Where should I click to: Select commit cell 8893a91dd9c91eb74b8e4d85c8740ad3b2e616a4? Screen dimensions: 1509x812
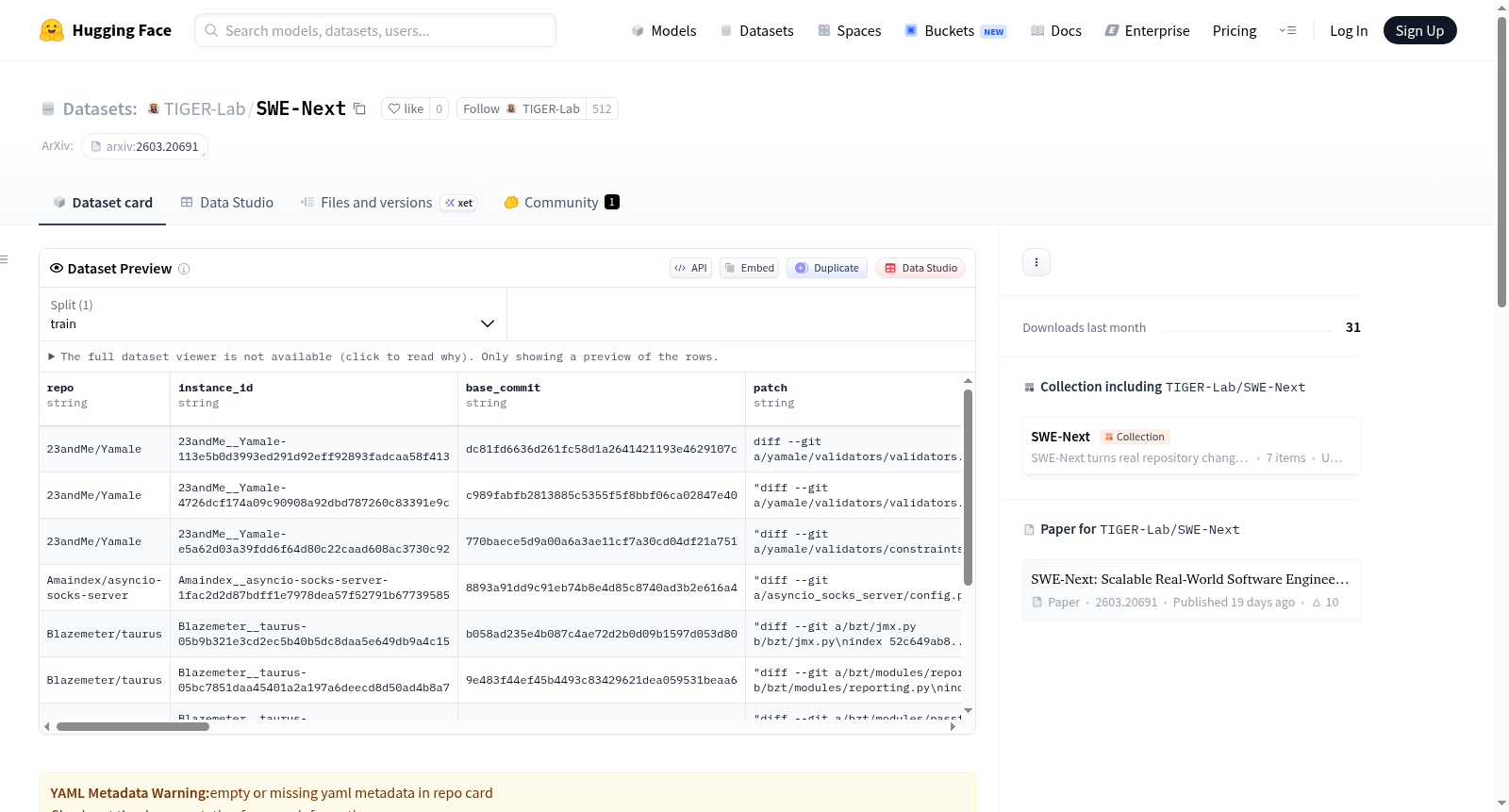tap(602, 588)
